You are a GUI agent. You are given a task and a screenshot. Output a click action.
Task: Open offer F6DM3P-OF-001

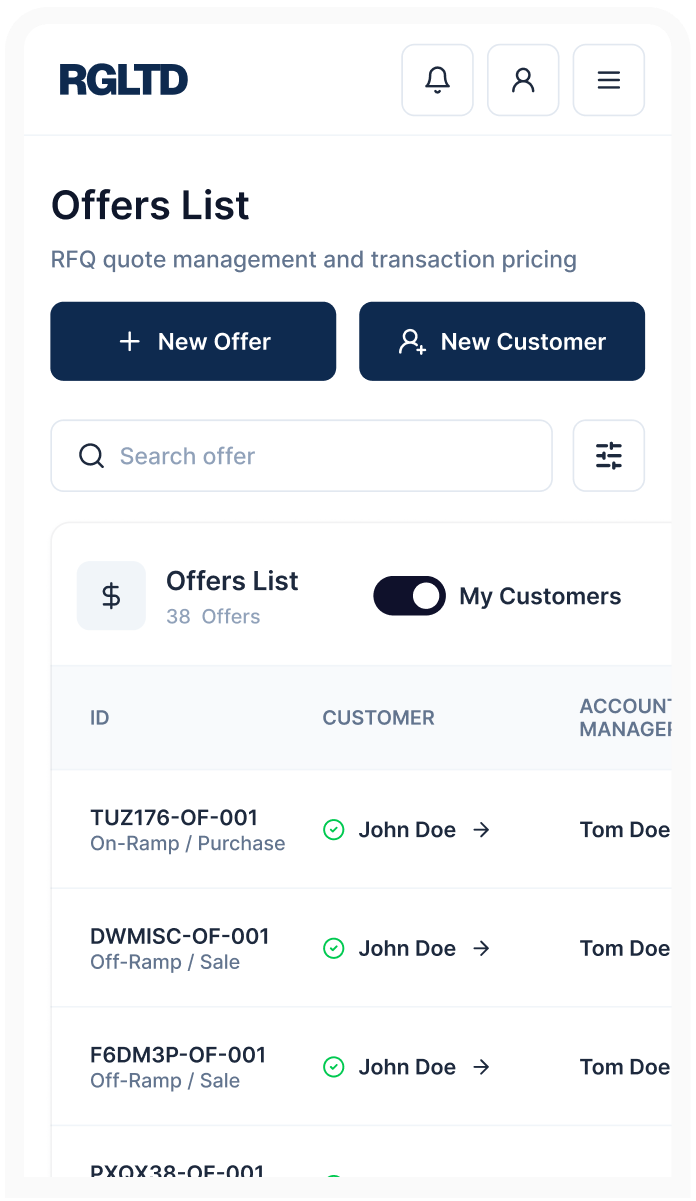178,1055
